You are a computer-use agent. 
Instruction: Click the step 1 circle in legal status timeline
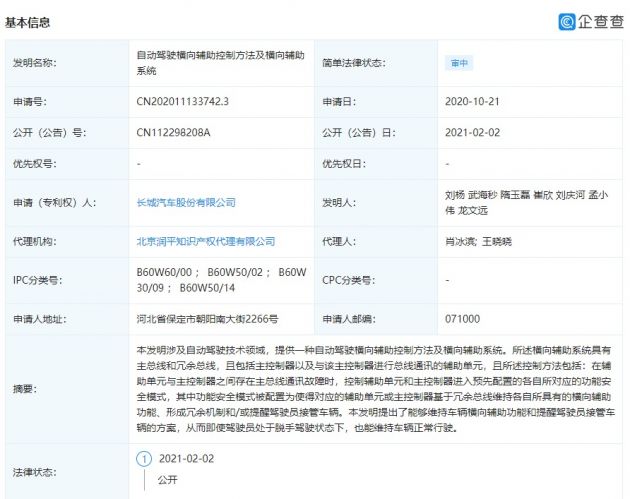[144, 458]
